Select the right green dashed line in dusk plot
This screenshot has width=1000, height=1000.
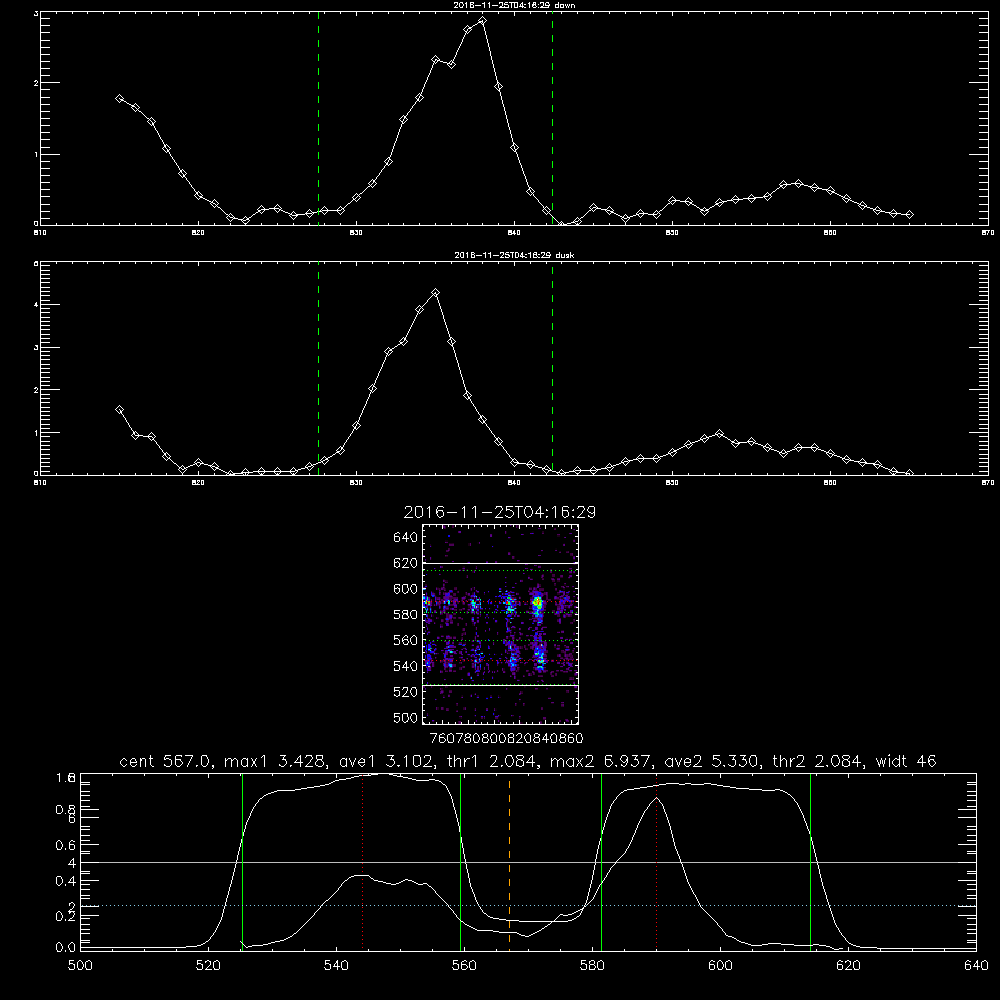point(552,369)
